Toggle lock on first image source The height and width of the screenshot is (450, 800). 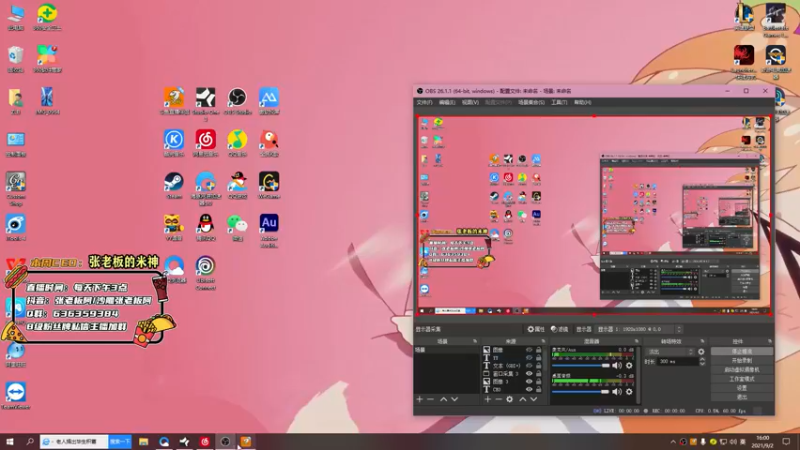pos(538,350)
